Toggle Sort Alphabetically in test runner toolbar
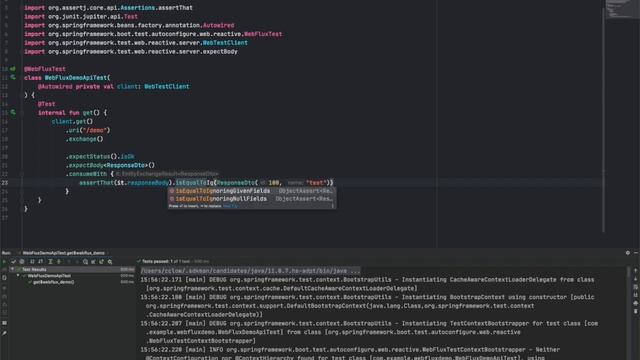The height and width of the screenshot is (360, 640). 32,262
